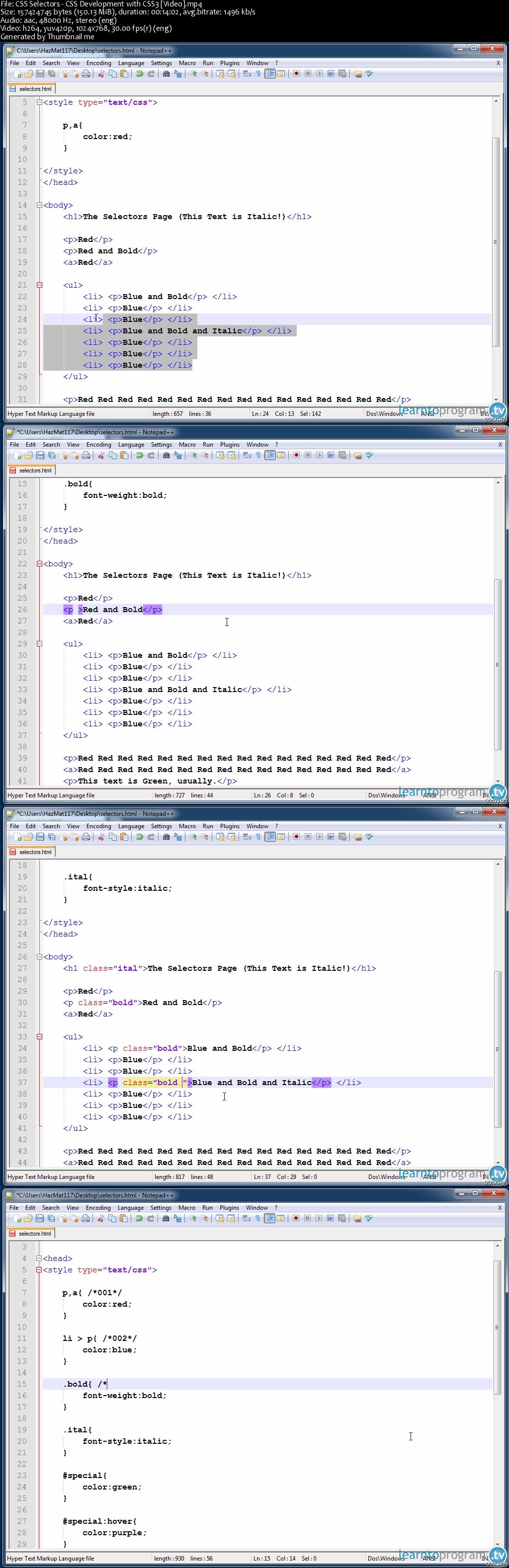Collapse the head block at line 4

pyautogui.click(x=39, y=1258)
